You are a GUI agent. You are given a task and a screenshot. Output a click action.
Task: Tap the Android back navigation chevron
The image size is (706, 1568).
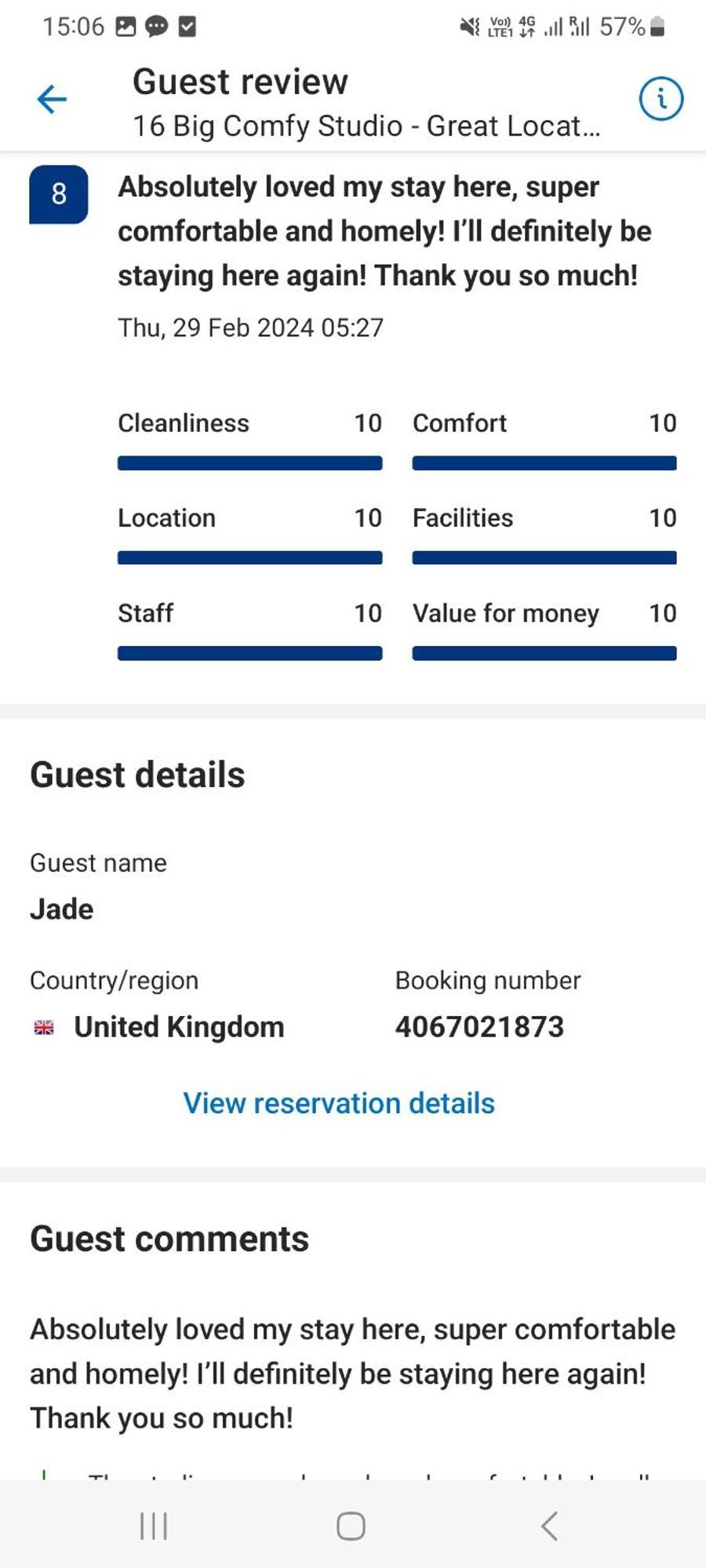click(x=549, y=1526)
